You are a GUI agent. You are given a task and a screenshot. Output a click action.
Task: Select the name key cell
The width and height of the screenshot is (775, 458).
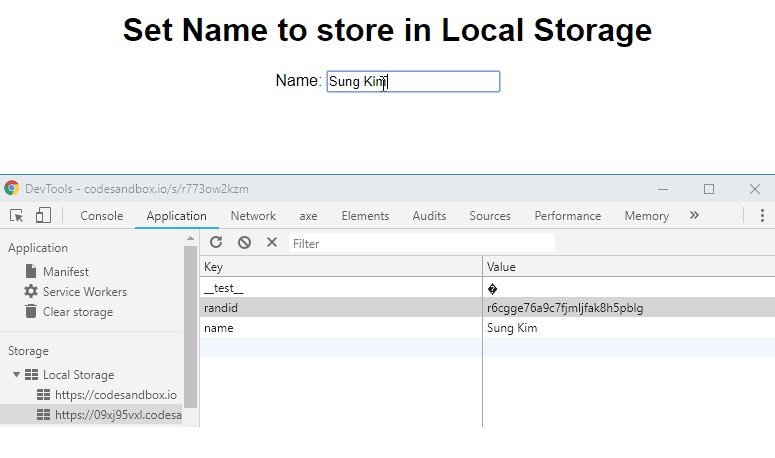pos(341,328)
